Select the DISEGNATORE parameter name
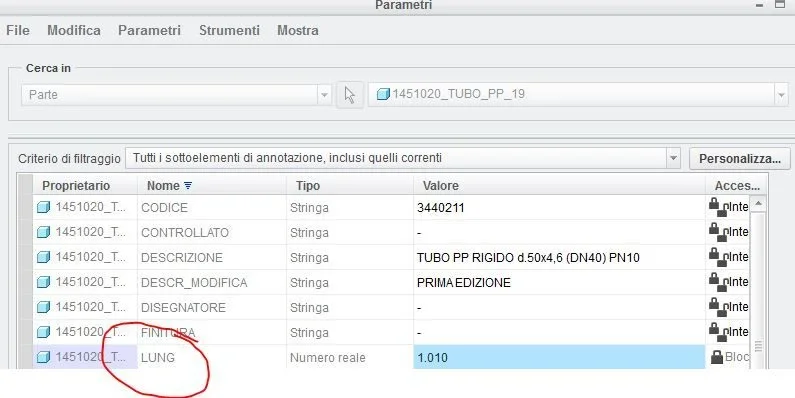Viewport: 795px width, 398px height. [183, 307]
